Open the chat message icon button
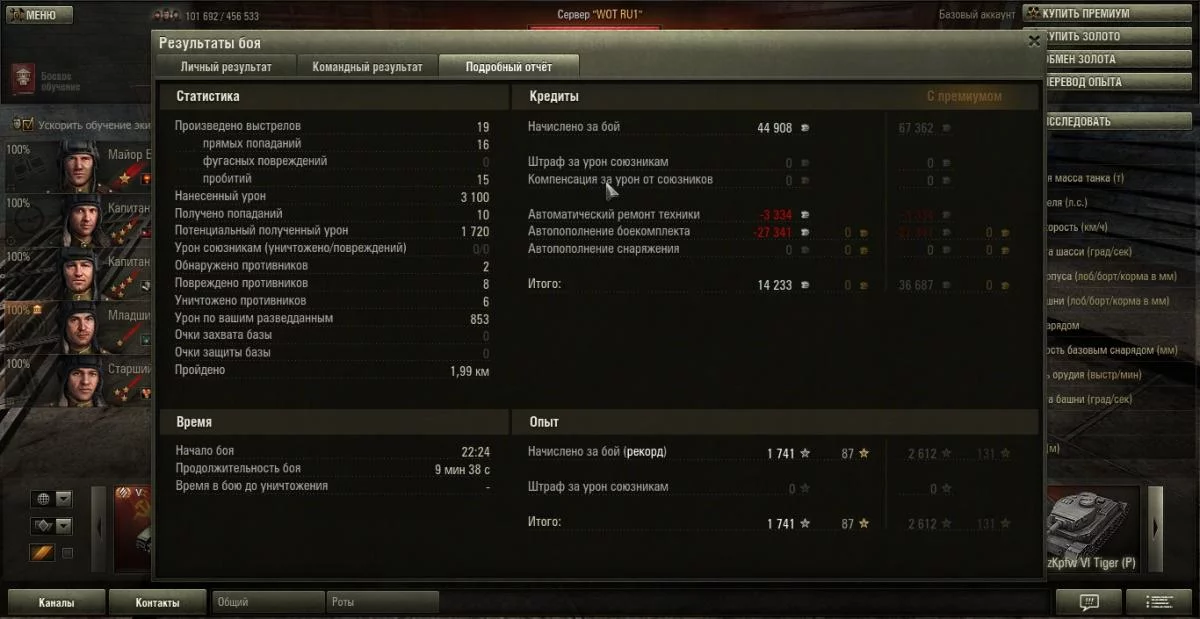Screen dimensions: 1200x619 coord(1088,602)
